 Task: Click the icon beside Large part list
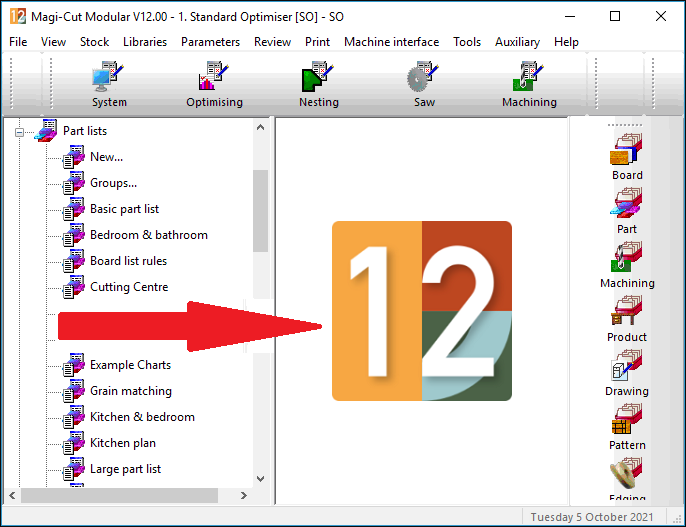coord(74,469)
